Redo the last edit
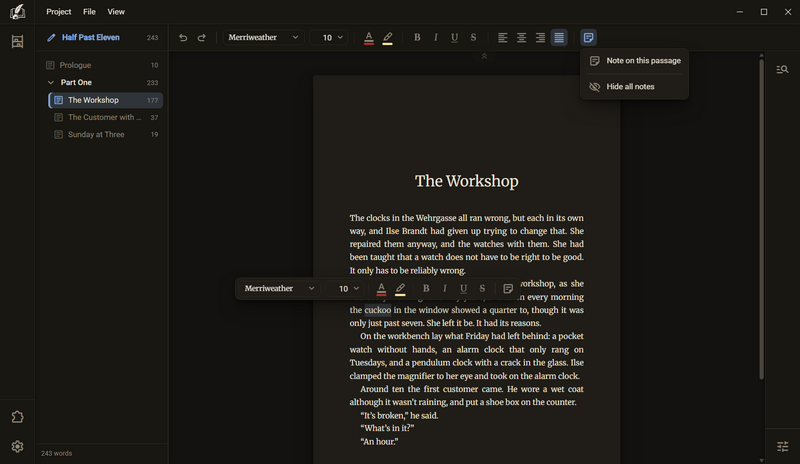This screenshot has width=800, height=464. (x=202, y=38)
